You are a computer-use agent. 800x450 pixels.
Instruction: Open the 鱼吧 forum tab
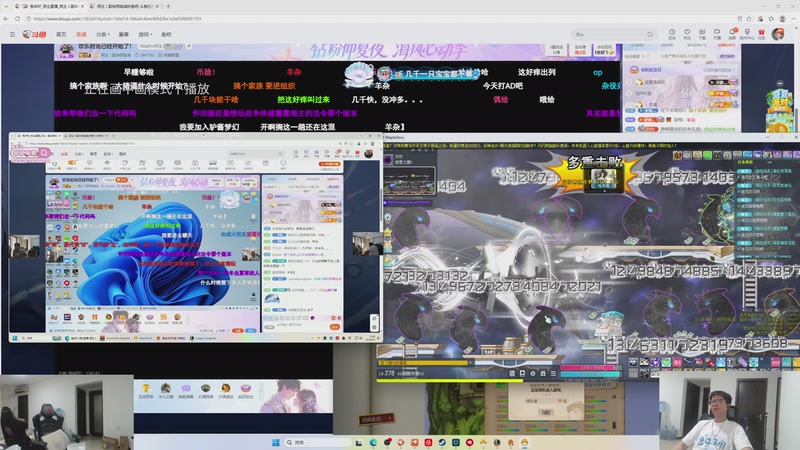pyautogui.click(x=166, y=34)
